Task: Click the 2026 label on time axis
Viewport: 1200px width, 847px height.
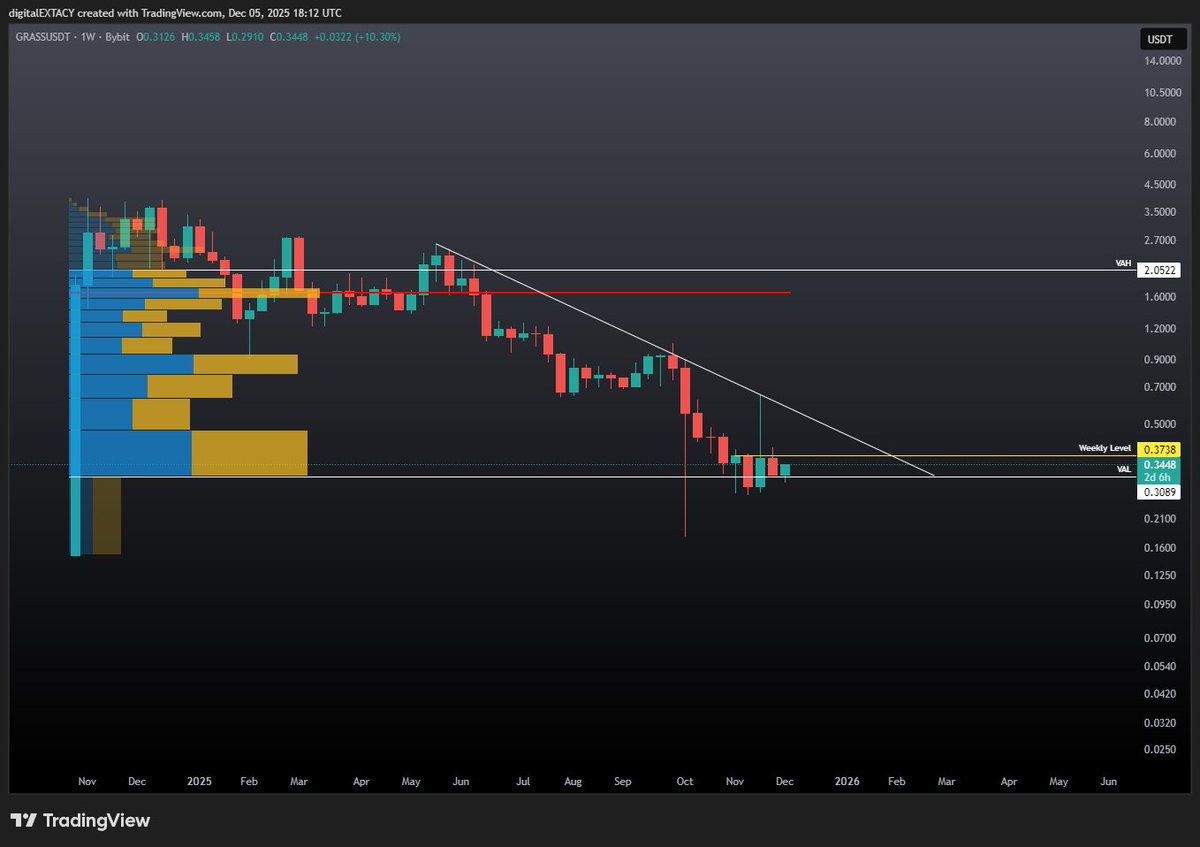Action: point(847,780)
